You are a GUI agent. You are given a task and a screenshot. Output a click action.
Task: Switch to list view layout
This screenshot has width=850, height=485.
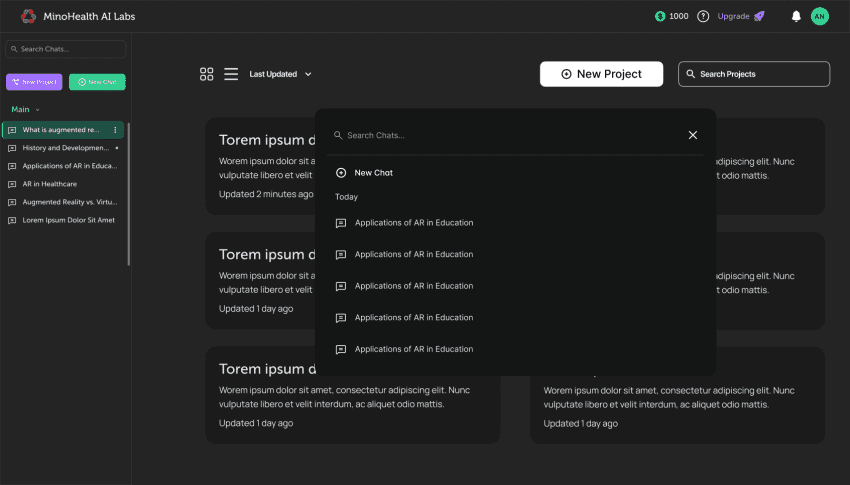(x=231, y=74)
